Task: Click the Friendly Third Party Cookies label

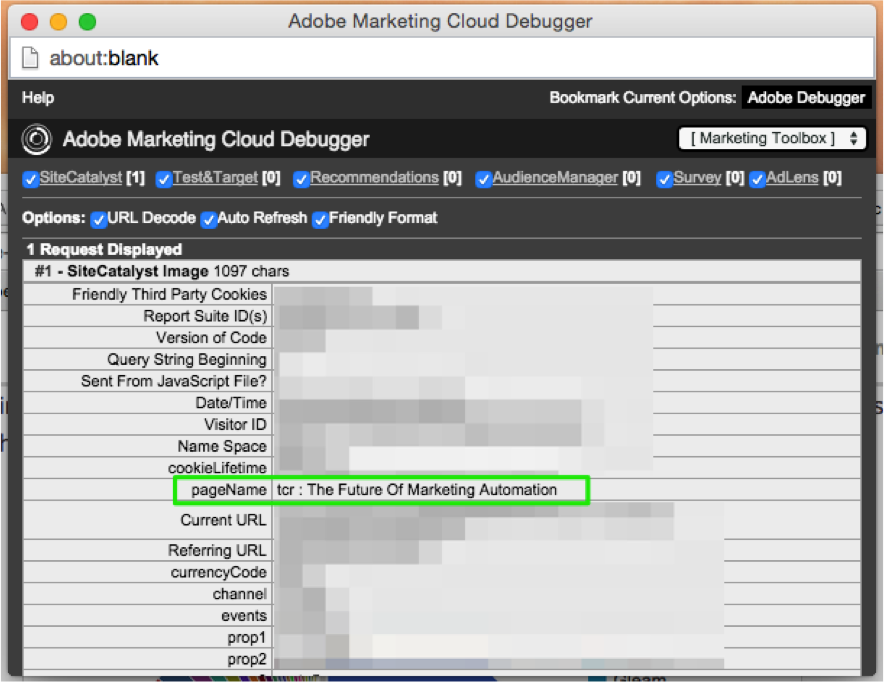Action: click(x=169, y=294)
